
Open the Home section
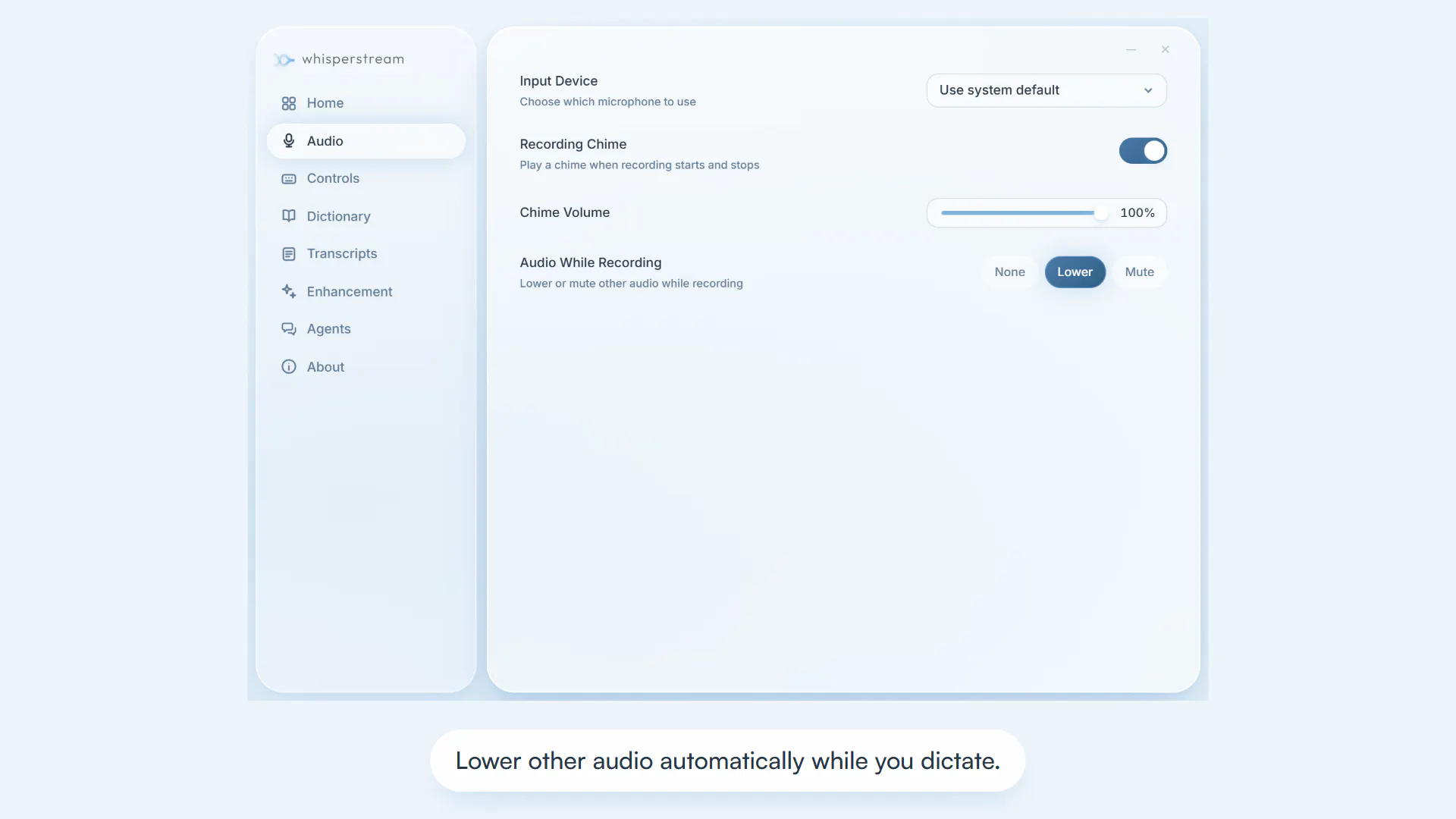point(366,103)
